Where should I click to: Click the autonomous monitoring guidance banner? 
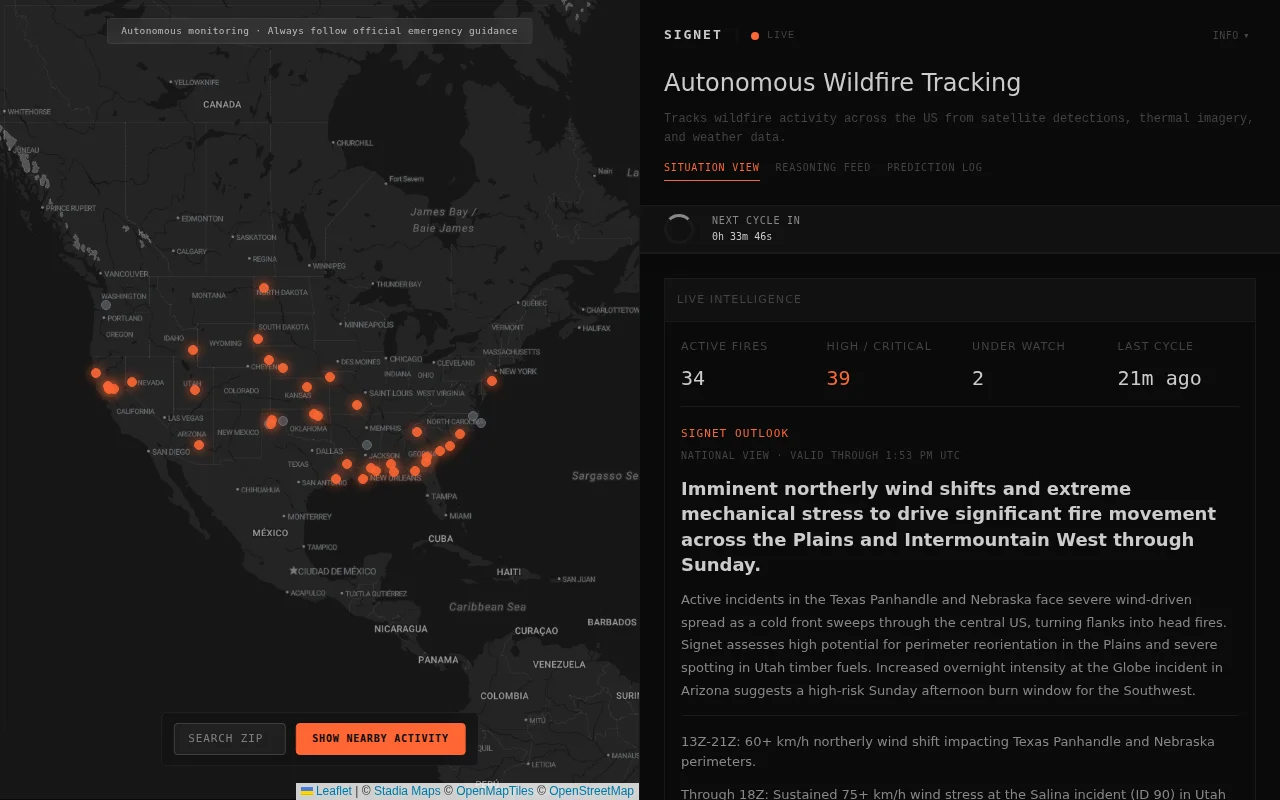point(320,31)
